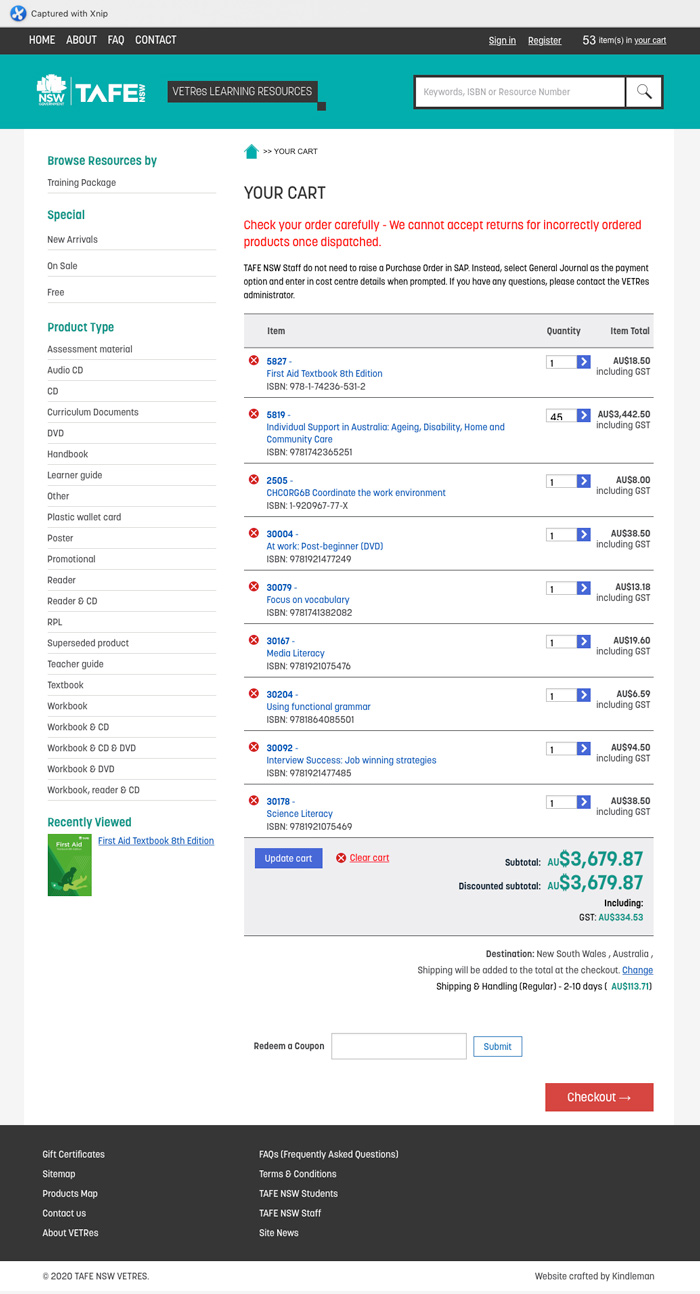Click quantity arrow for Interview Success
Screen dimensions: 700x1294
tap(584, 749)
